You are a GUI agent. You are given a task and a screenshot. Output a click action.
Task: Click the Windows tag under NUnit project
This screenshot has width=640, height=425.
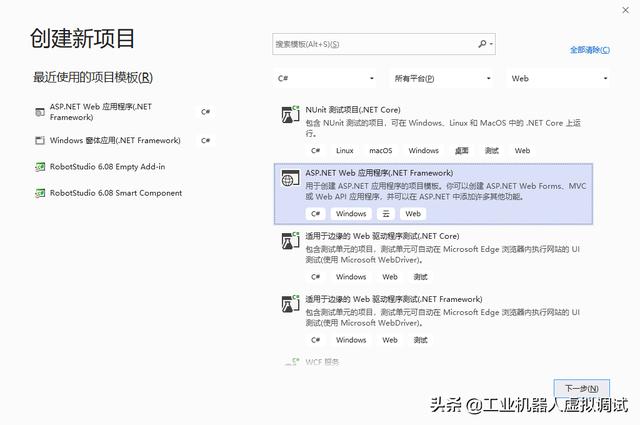[x=423, y=151]
